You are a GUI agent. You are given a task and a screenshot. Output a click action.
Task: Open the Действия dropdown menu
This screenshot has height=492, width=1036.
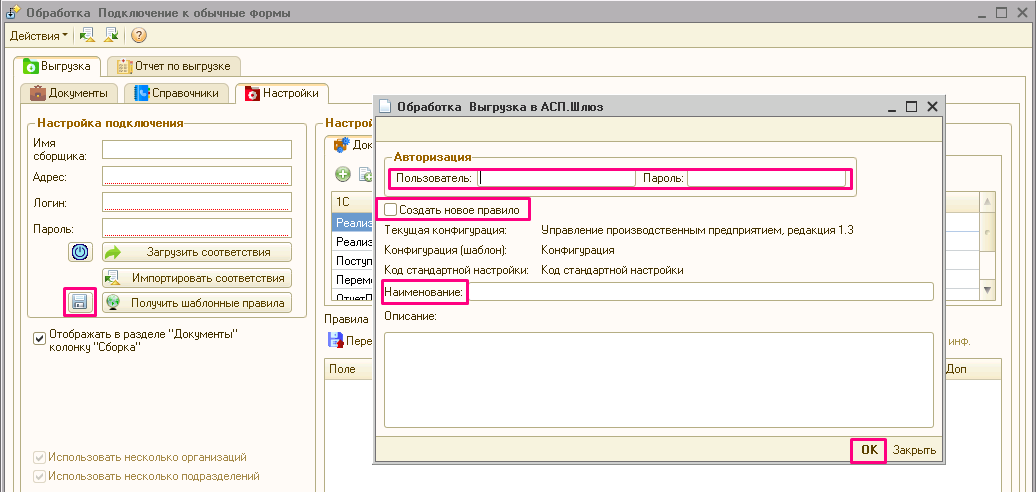[38, 35]
